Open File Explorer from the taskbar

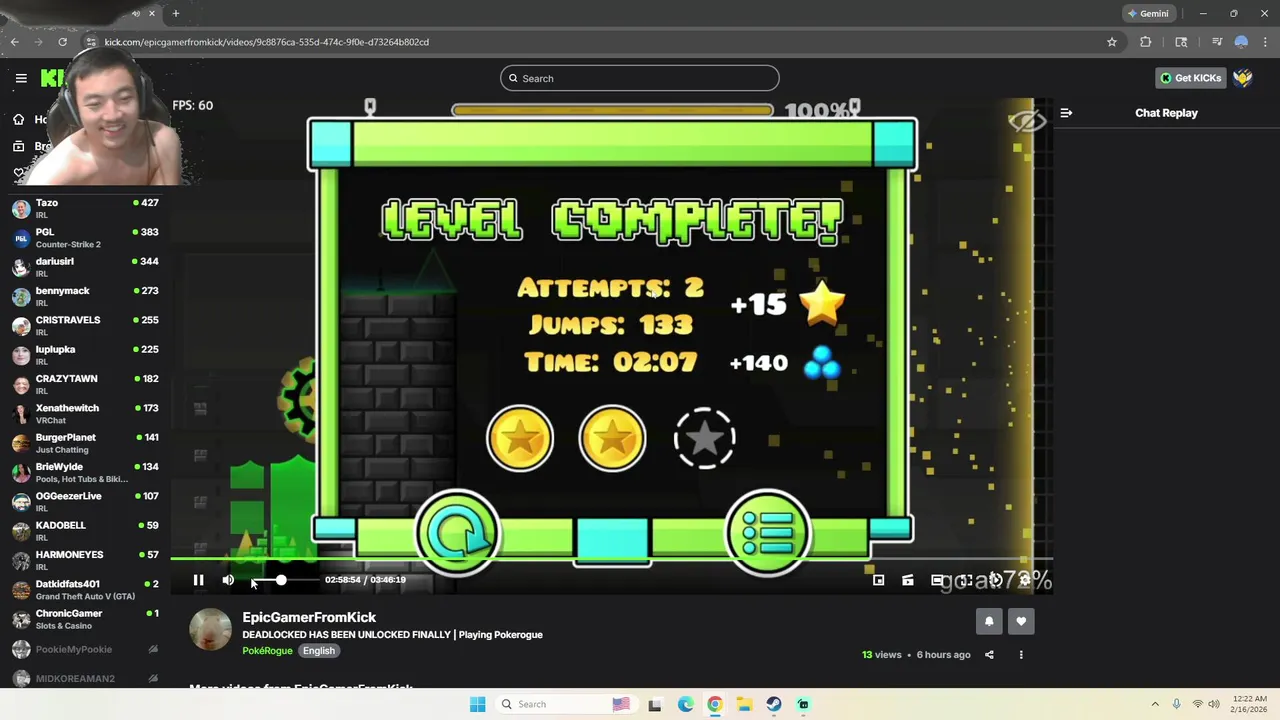(x=744, y=704)
